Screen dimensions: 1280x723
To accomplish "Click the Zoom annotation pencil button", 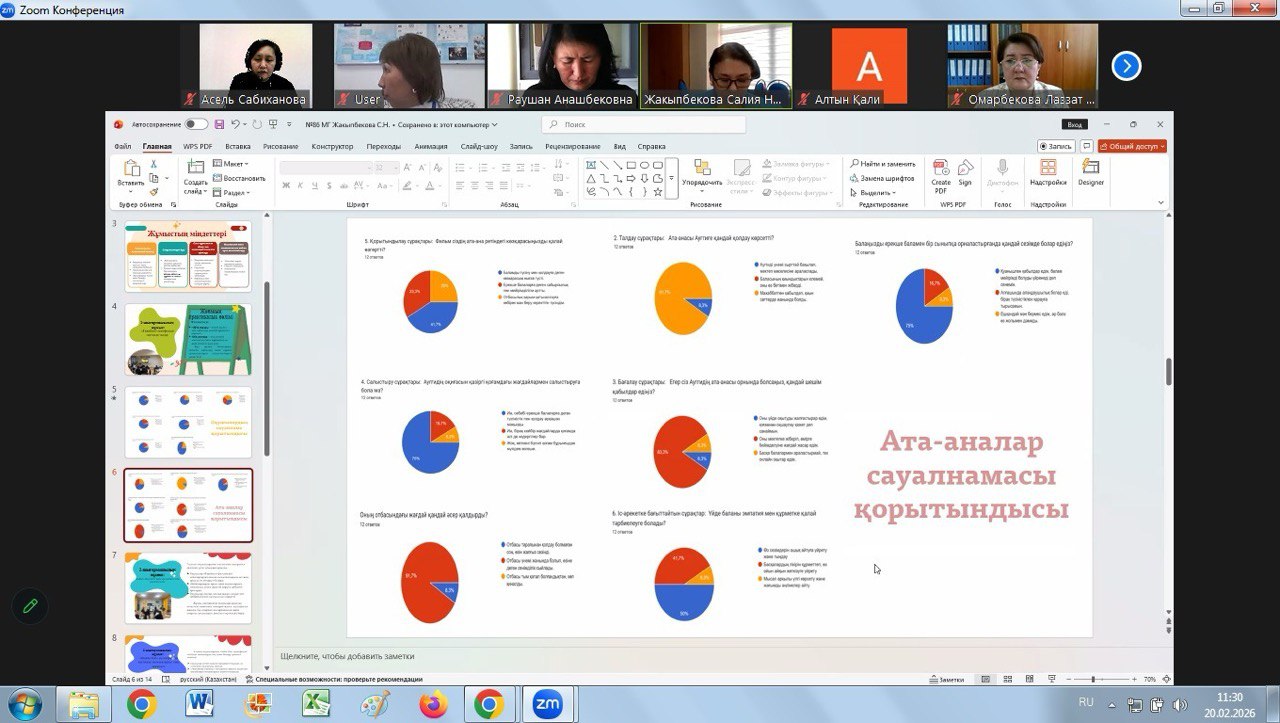I will pos(30,606).
